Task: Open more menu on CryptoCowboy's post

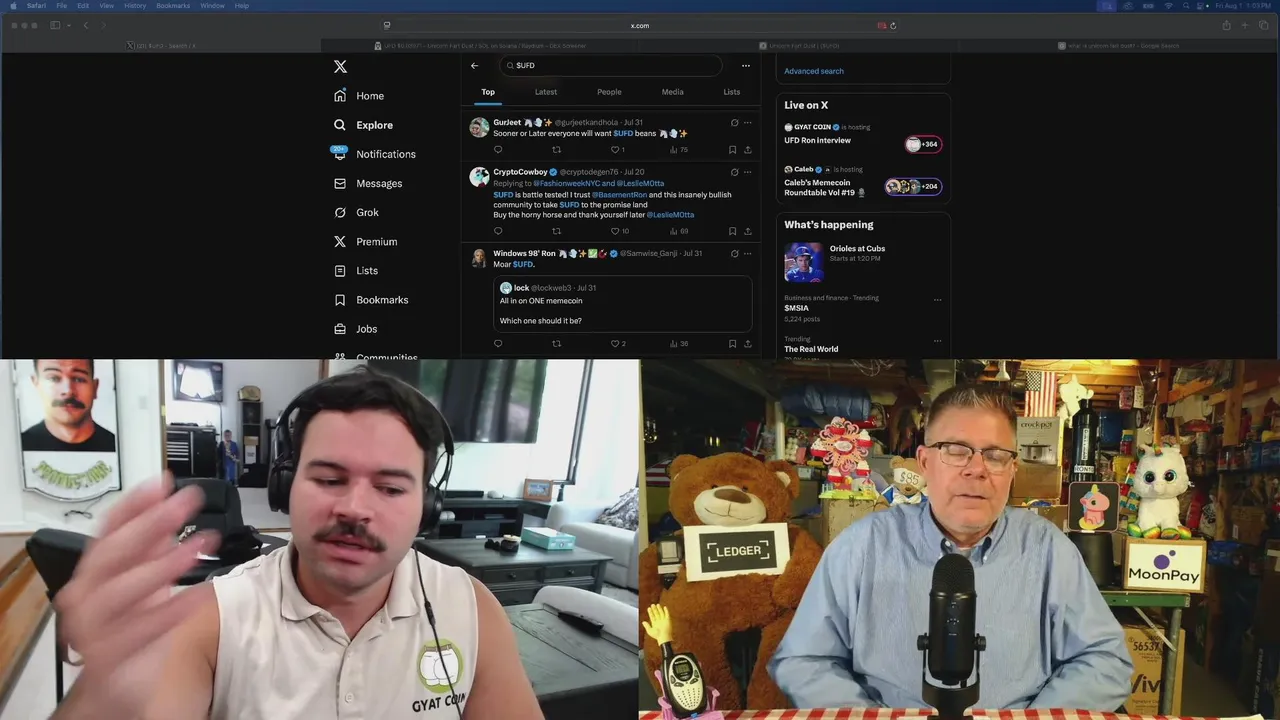Action: [747, 172]
